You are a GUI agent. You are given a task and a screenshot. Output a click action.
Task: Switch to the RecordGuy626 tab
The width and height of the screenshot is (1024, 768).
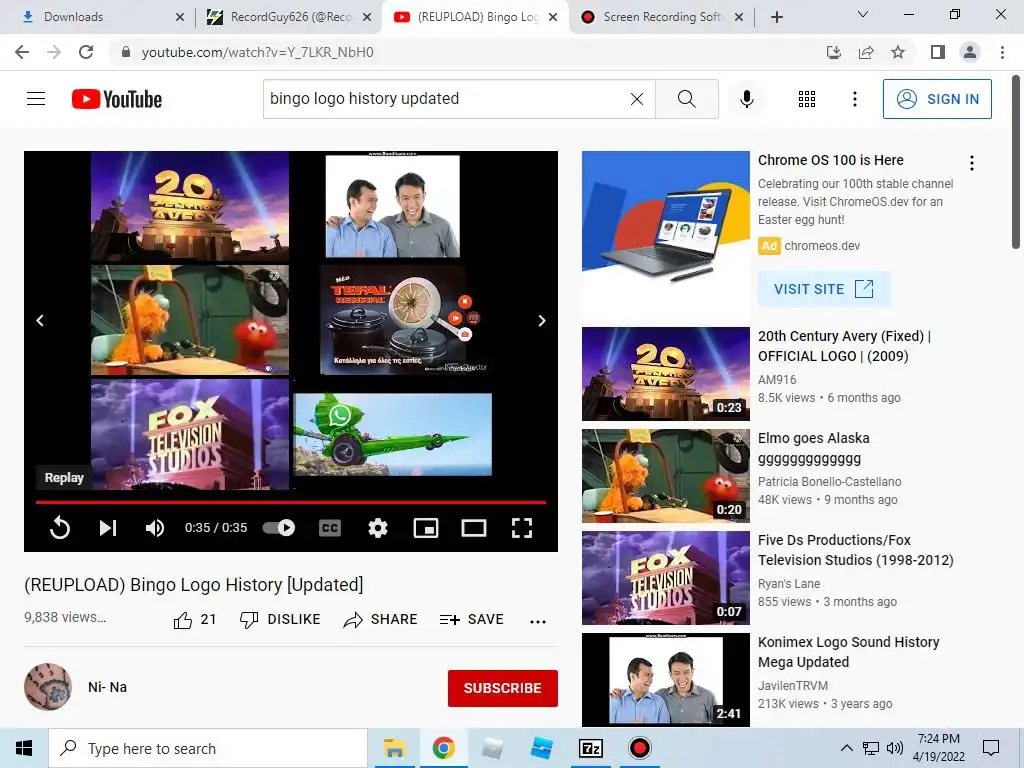[289, 17]
